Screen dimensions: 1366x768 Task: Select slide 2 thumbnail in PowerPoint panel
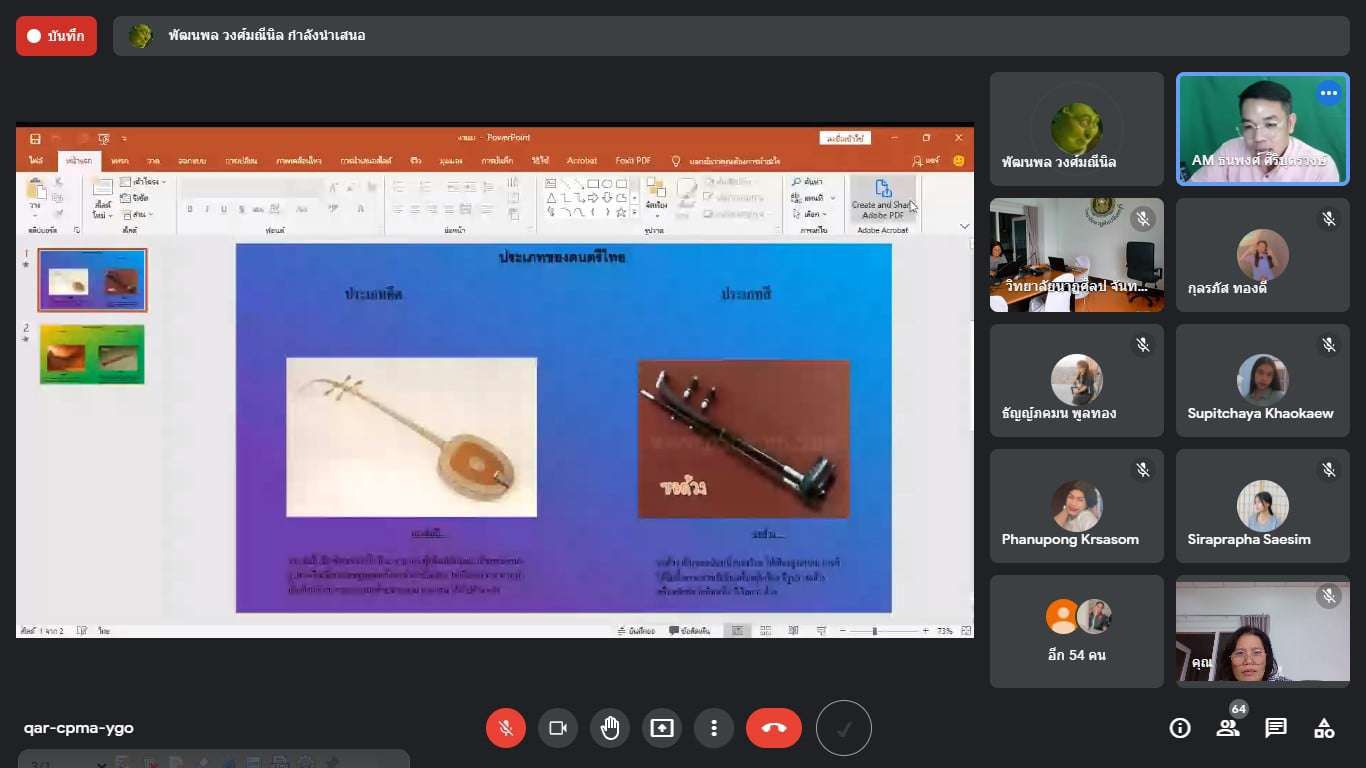click(92, 354)
